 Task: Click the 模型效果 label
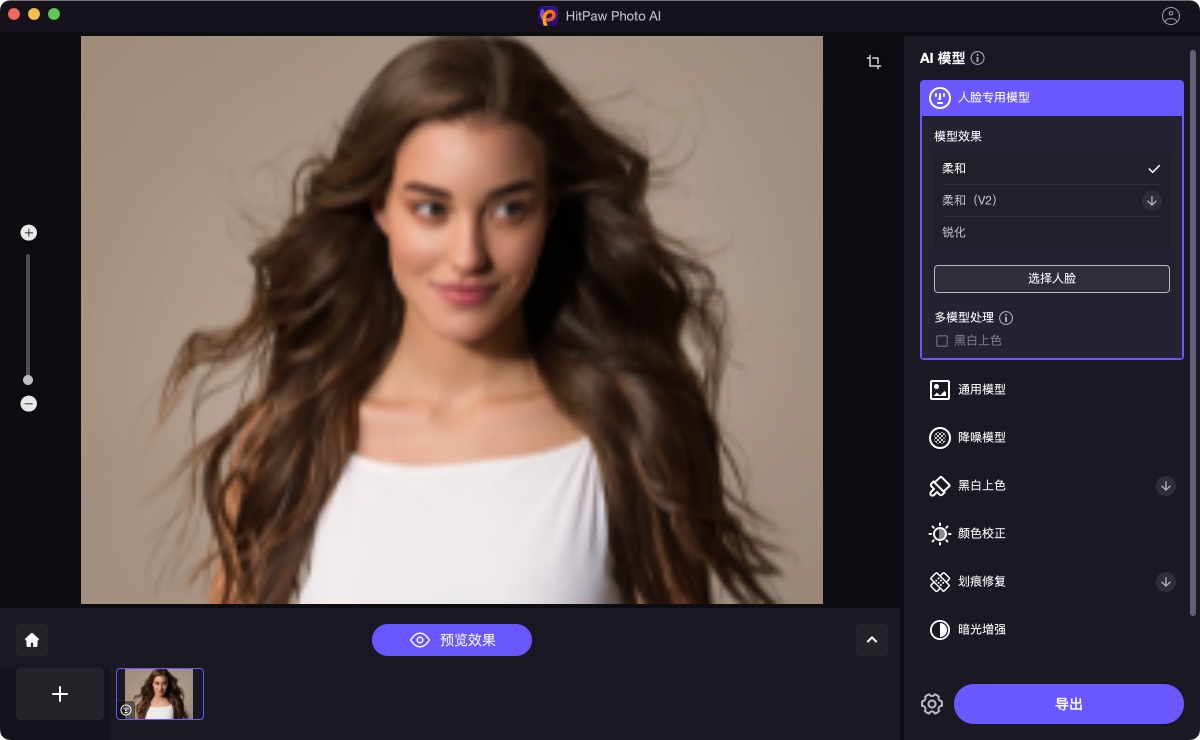tap(958, 136)
